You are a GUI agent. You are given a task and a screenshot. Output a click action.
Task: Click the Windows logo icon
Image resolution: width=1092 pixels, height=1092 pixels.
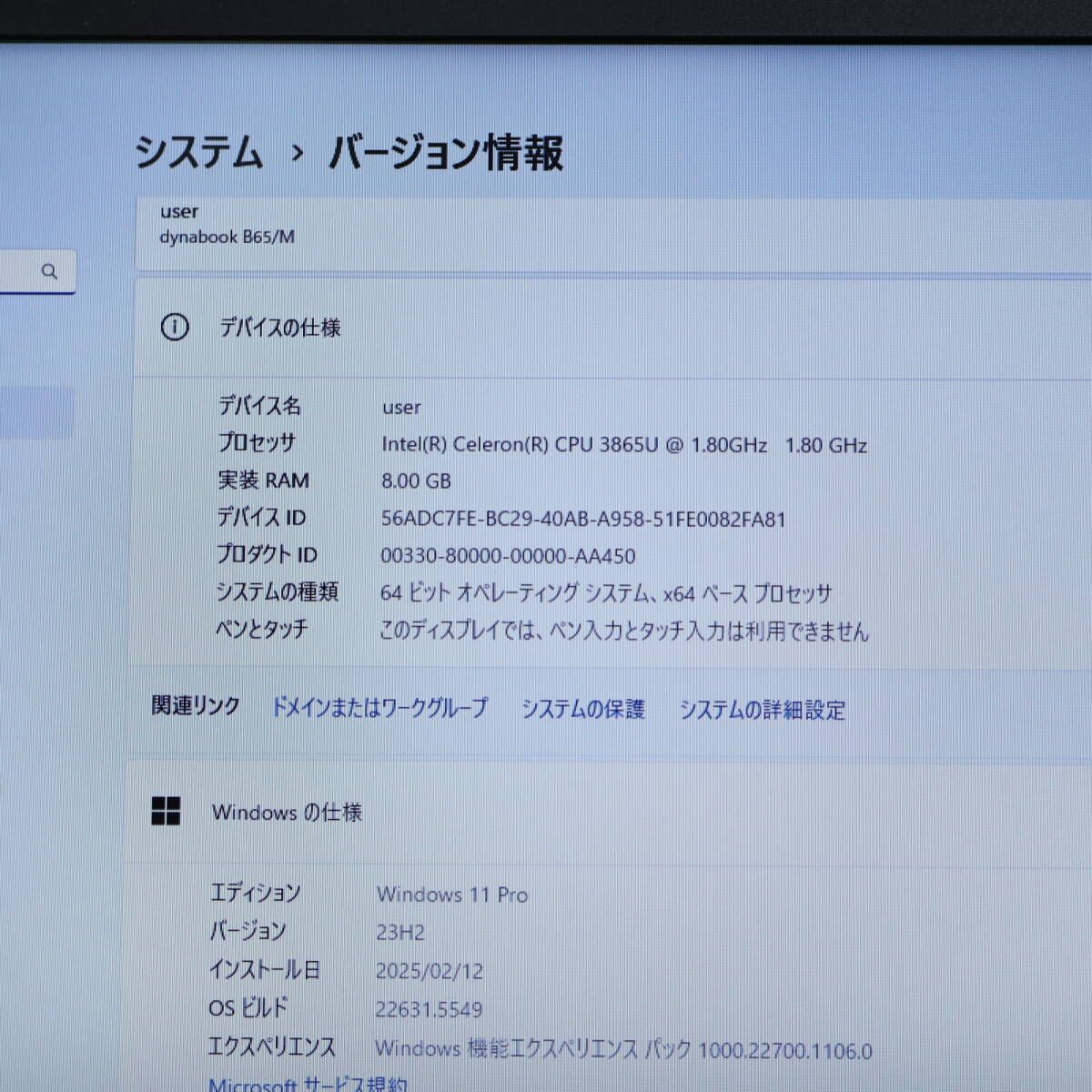tap(166, 811)
